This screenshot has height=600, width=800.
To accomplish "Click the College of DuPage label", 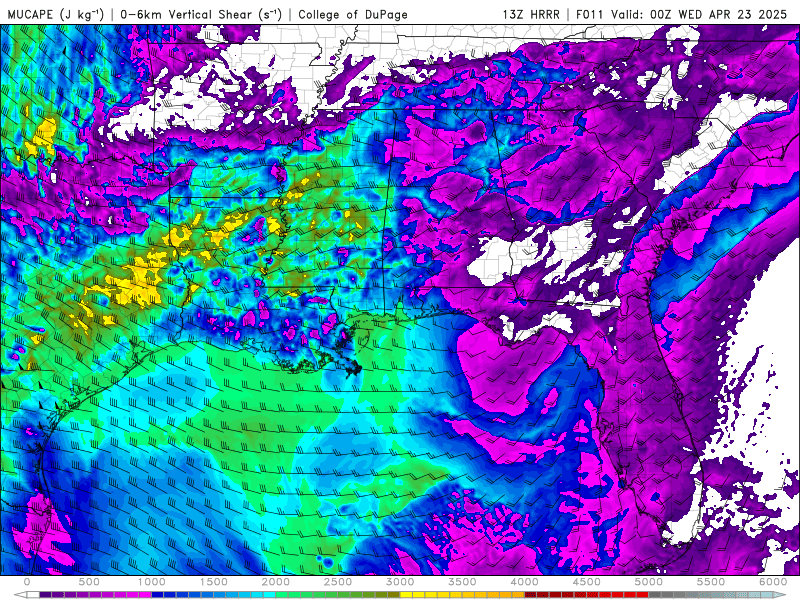I will [353, 14].
